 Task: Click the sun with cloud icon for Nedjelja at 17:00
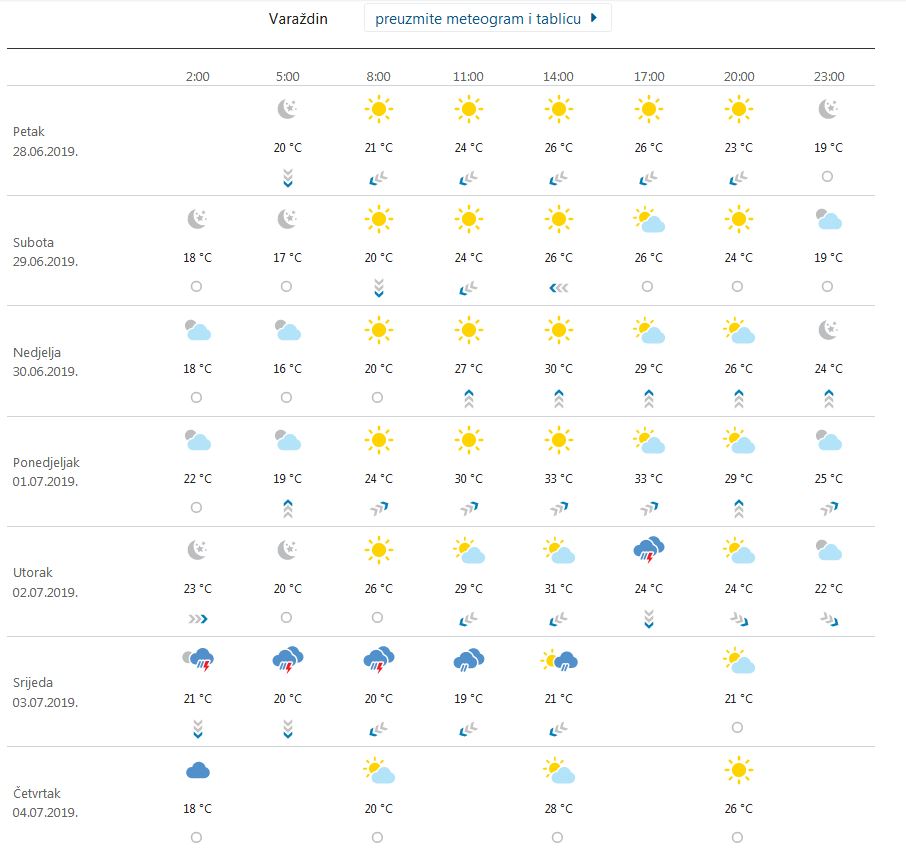tap(648, 330)
